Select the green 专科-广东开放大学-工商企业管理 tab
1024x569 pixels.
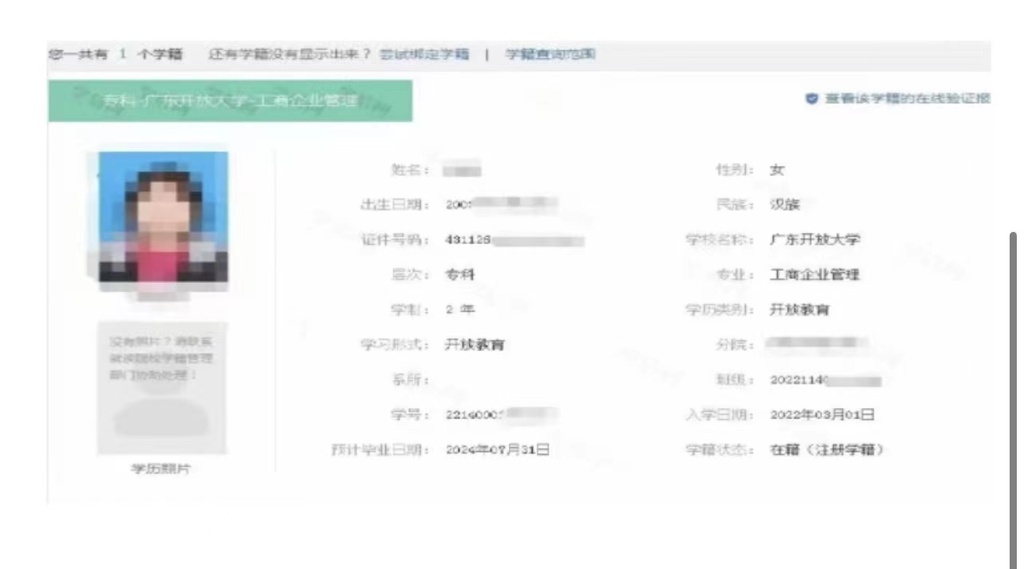tap(231, 101)
